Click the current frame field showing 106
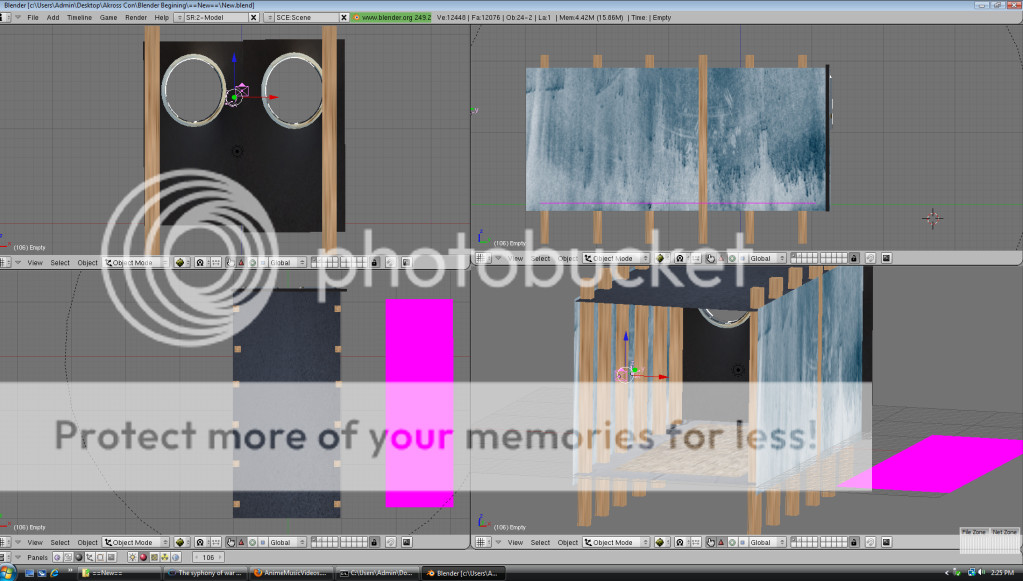 tap(208, 558)
